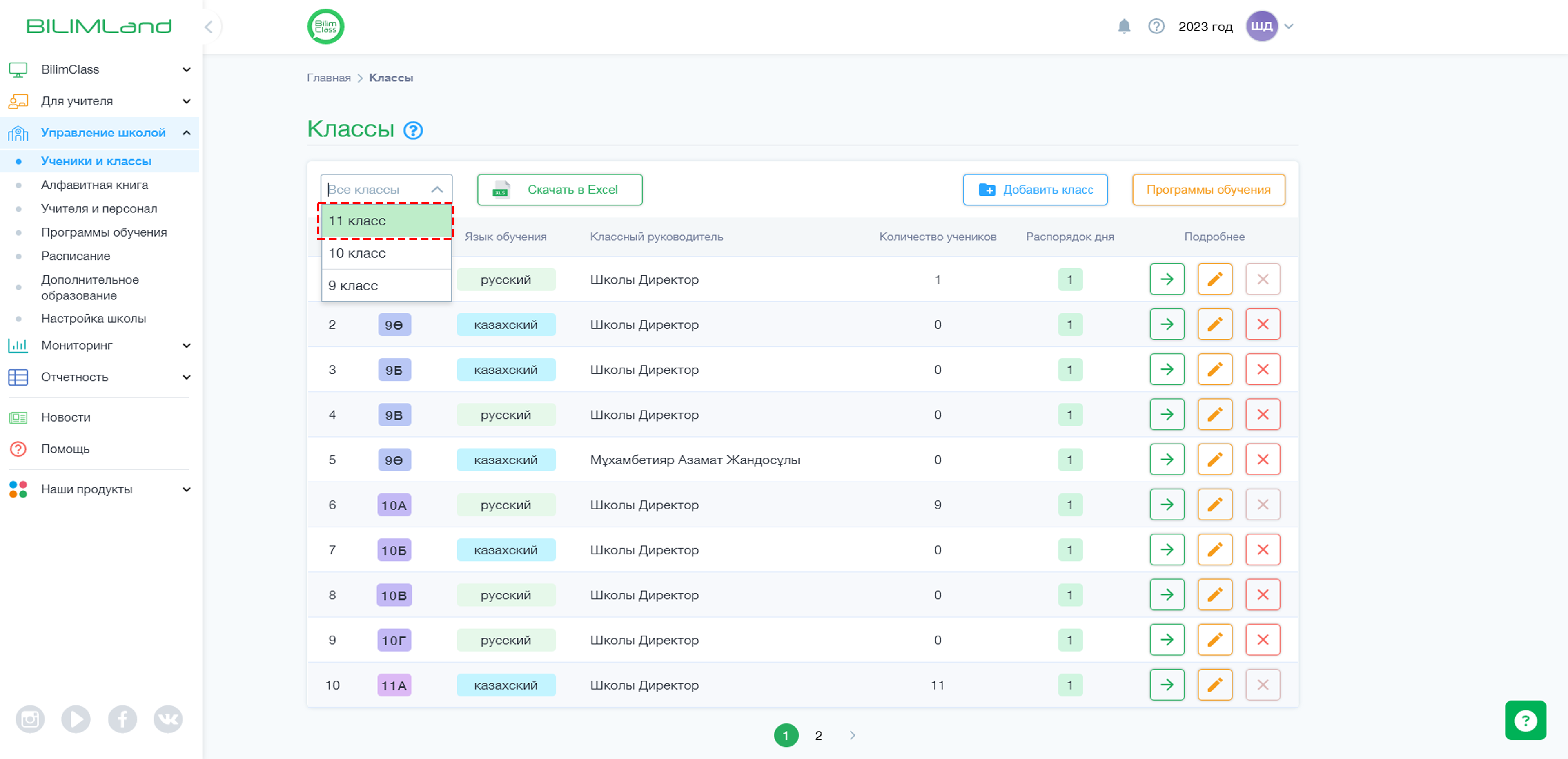Go to pagination page 2
The width and height of the screenshot is (1568, 759).
pos(818,735)
